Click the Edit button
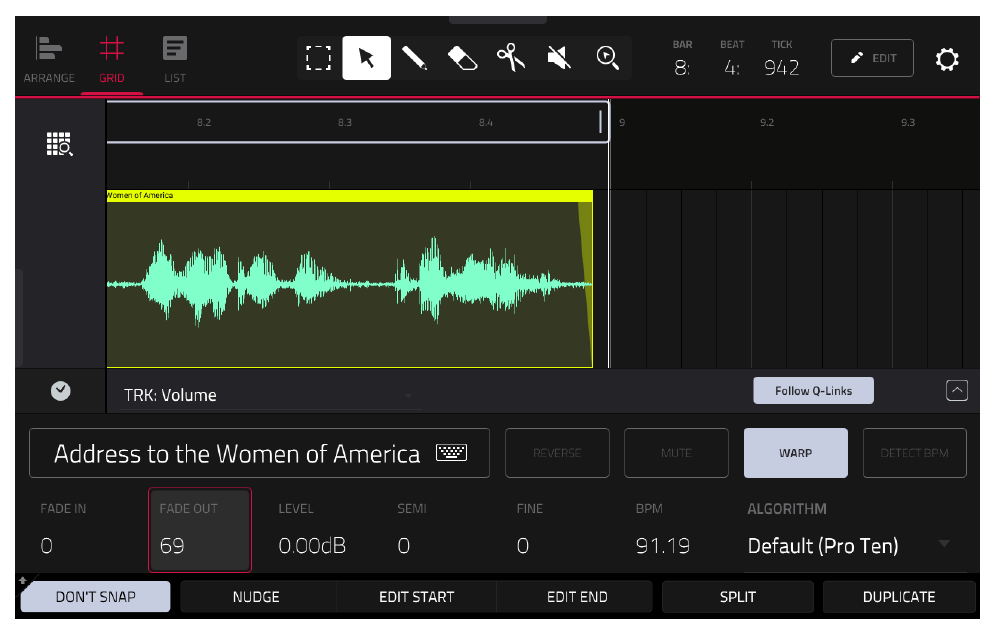996x636 pixels. pyautogui.click(x=872, y=58)
